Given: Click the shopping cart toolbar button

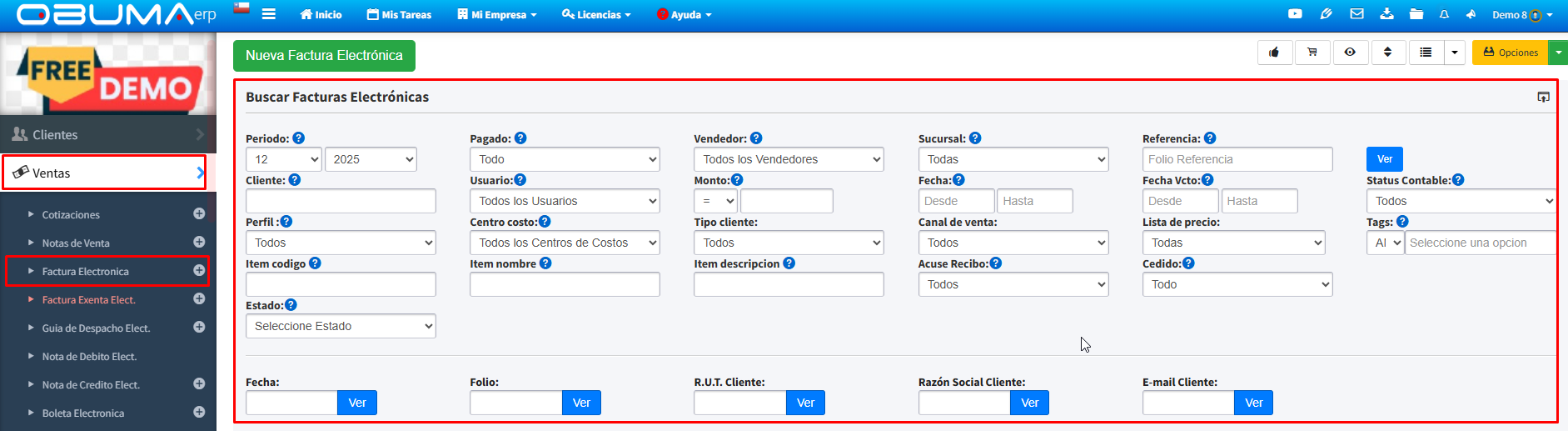Looking at the screenshot, I should coord(1312,53).
